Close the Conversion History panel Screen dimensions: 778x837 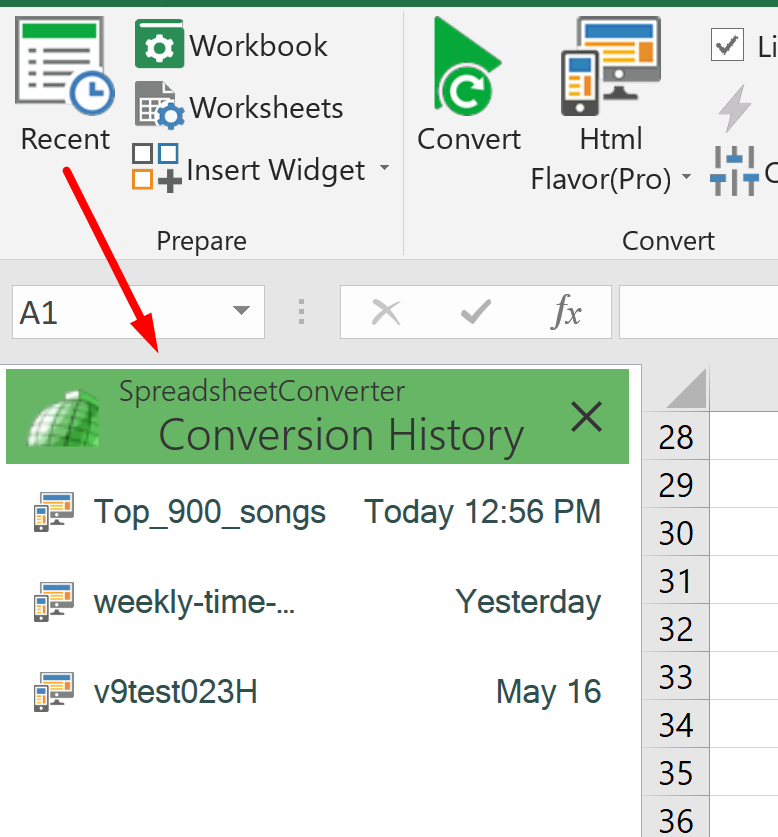click(x=586, y=417)
